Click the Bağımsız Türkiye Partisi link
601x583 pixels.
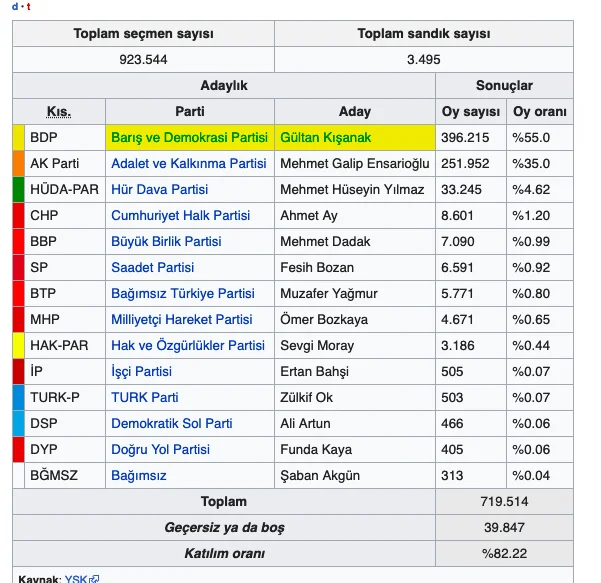click(183, 294)
